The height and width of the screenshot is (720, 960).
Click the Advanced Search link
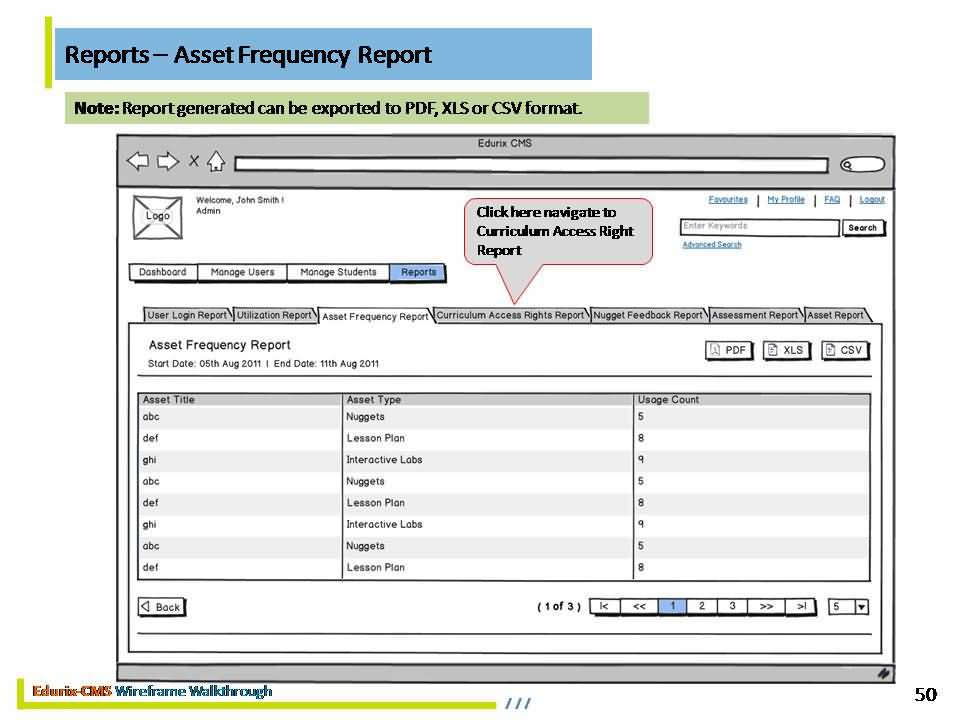point(712,244)
